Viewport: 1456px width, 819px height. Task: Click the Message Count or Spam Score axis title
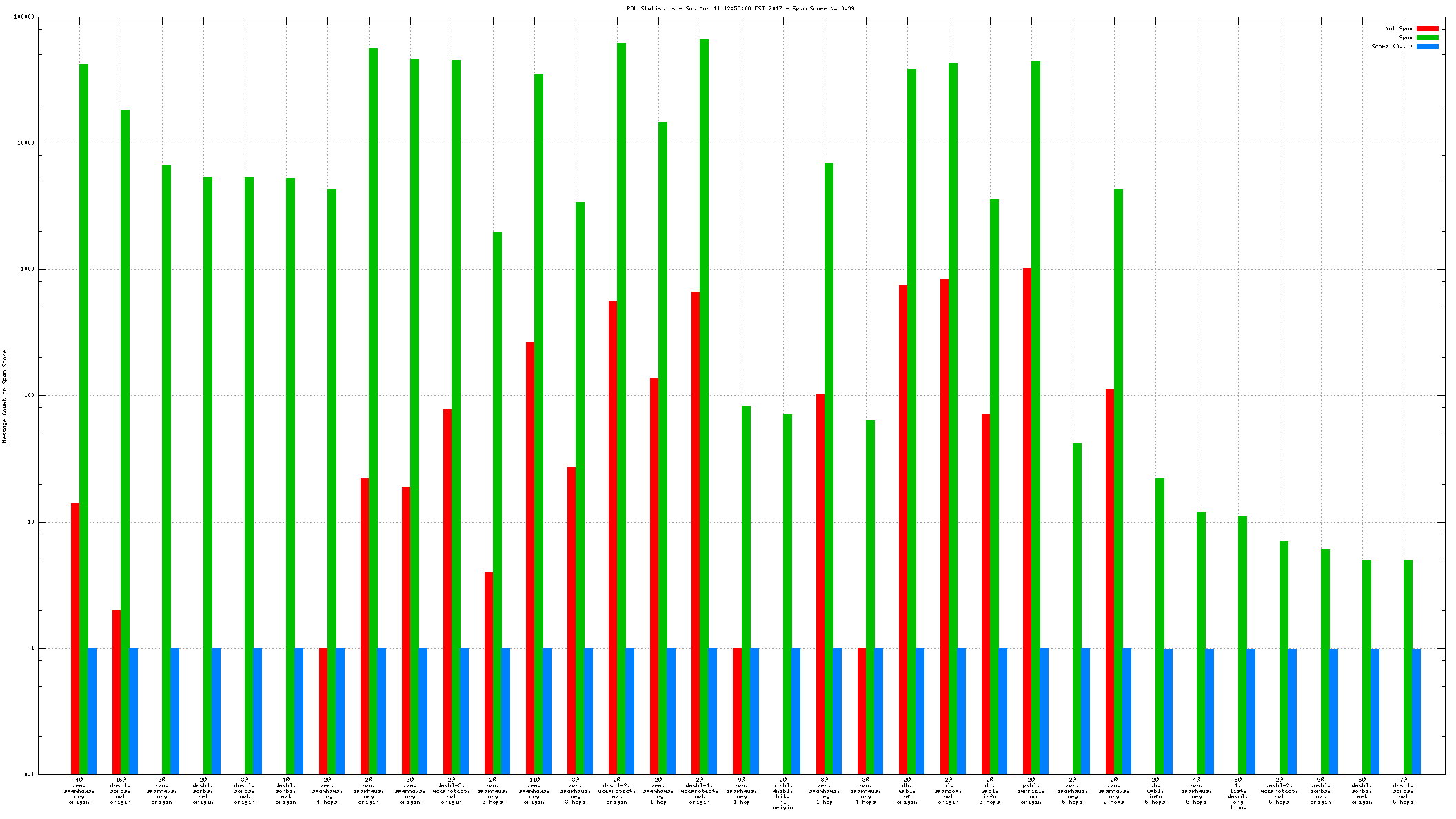point(5,396)
